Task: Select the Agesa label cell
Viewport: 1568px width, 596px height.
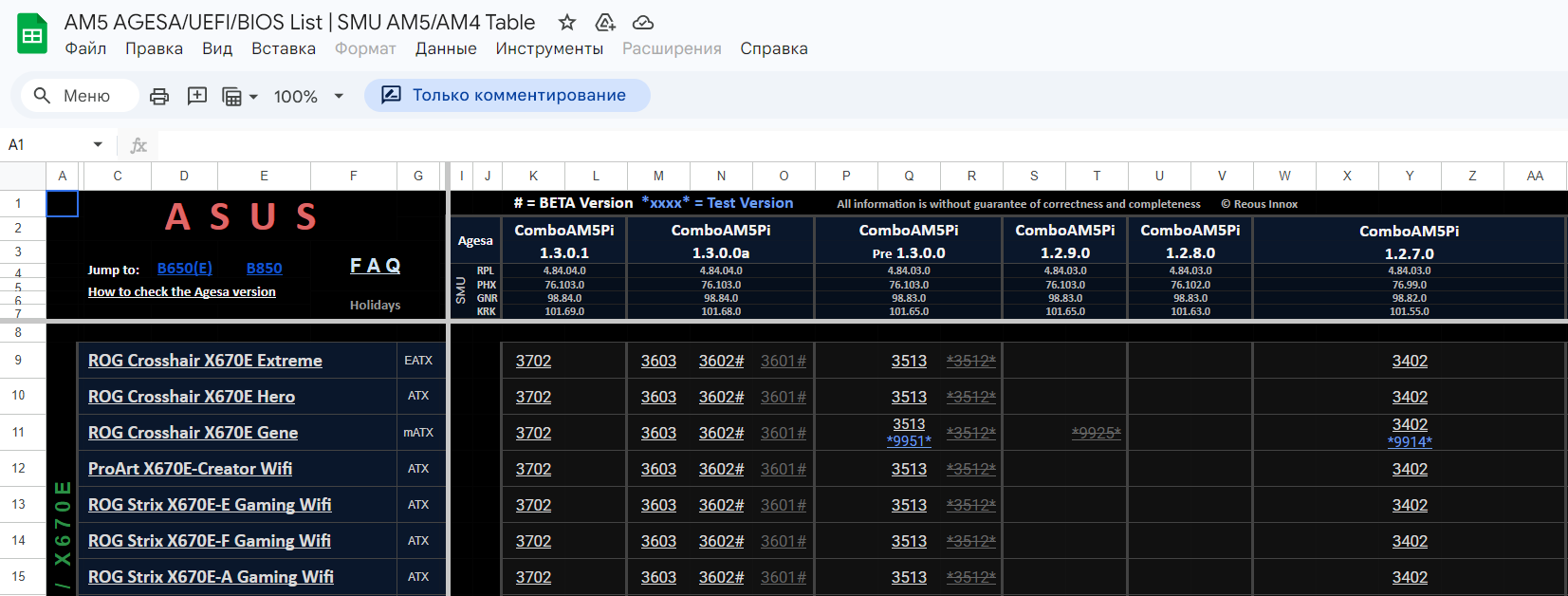Action: tap(475, 241)
